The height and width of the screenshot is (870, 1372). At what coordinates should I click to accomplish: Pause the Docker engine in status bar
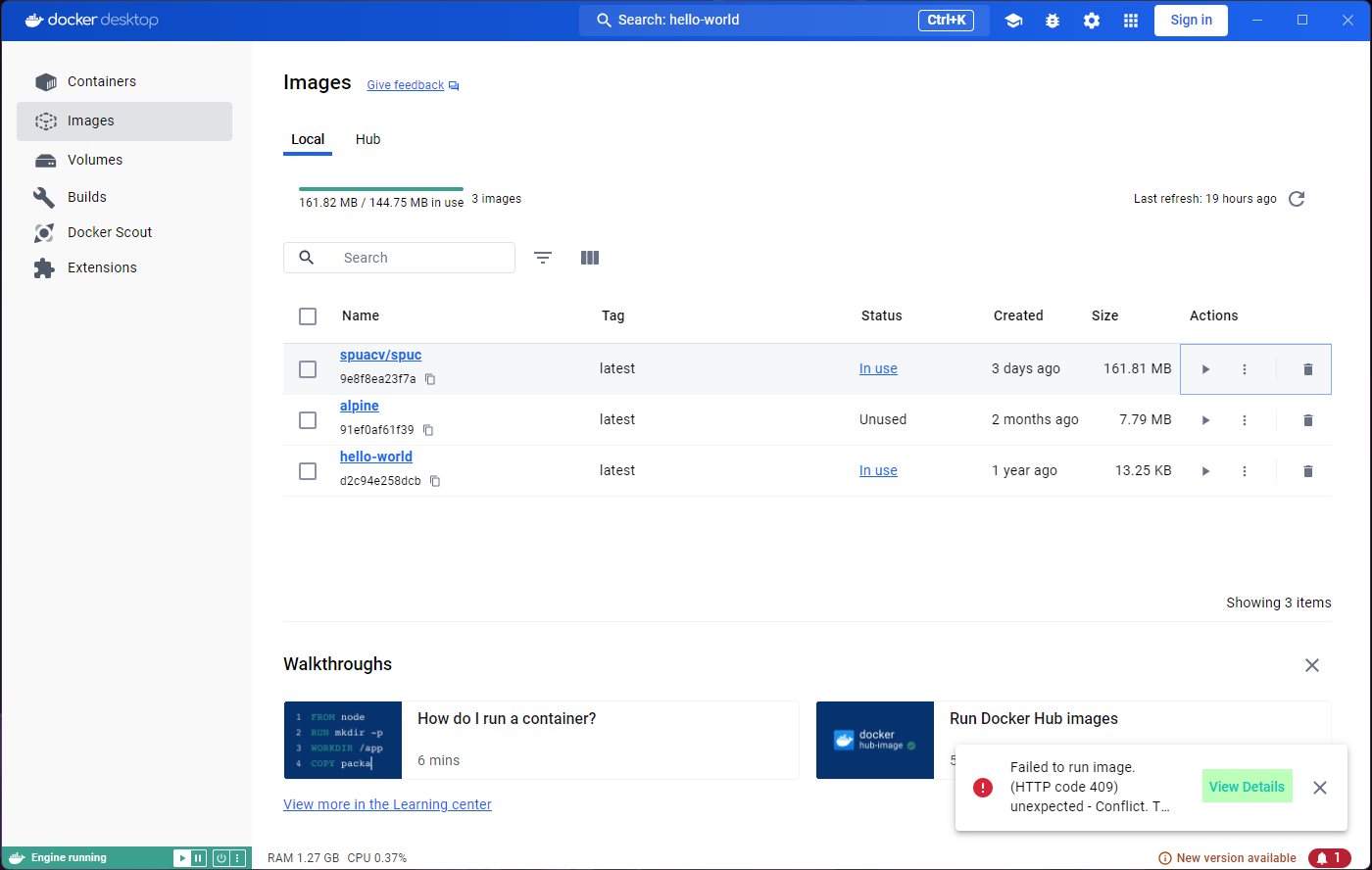click(x=198, y=858)
